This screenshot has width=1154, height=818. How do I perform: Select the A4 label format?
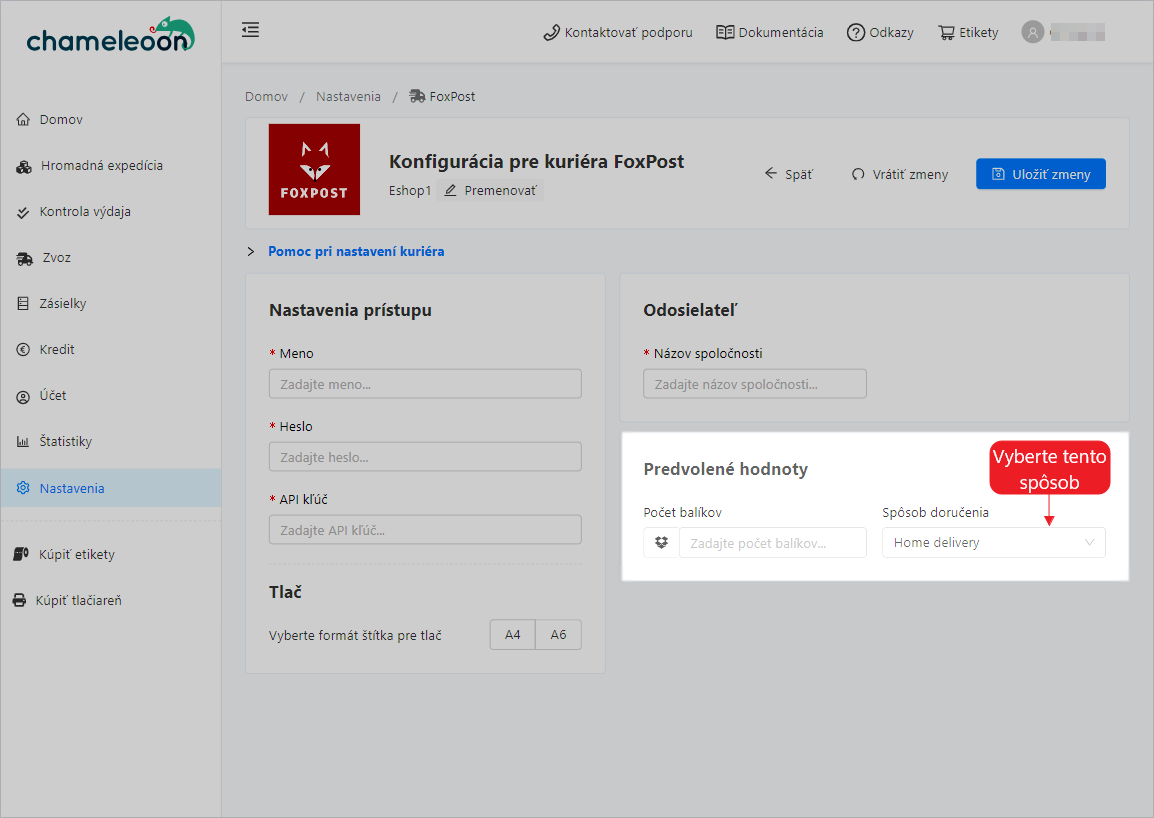(512, 635)
